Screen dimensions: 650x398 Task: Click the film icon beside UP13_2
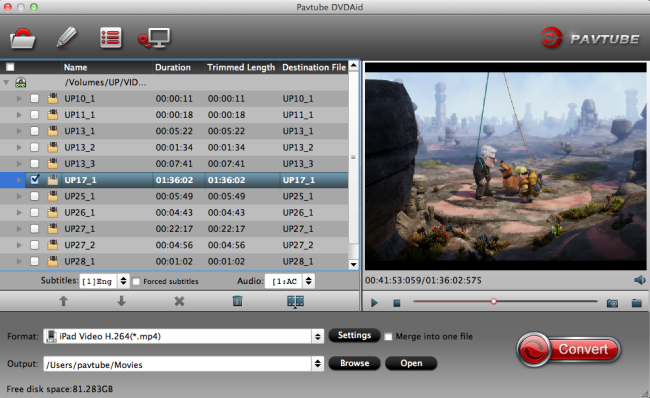pos(53,147)
